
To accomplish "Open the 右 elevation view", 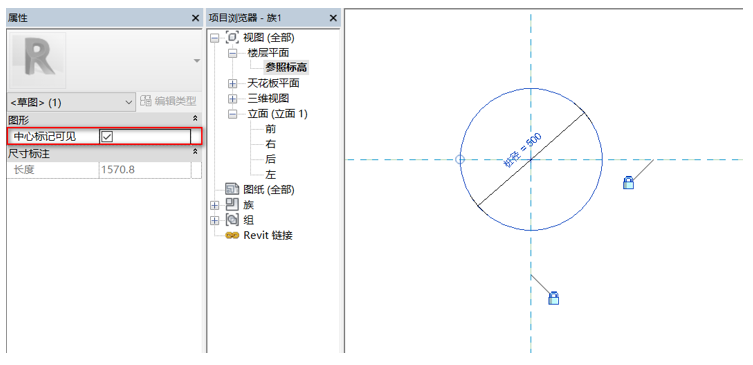I will tap(270, 144).
